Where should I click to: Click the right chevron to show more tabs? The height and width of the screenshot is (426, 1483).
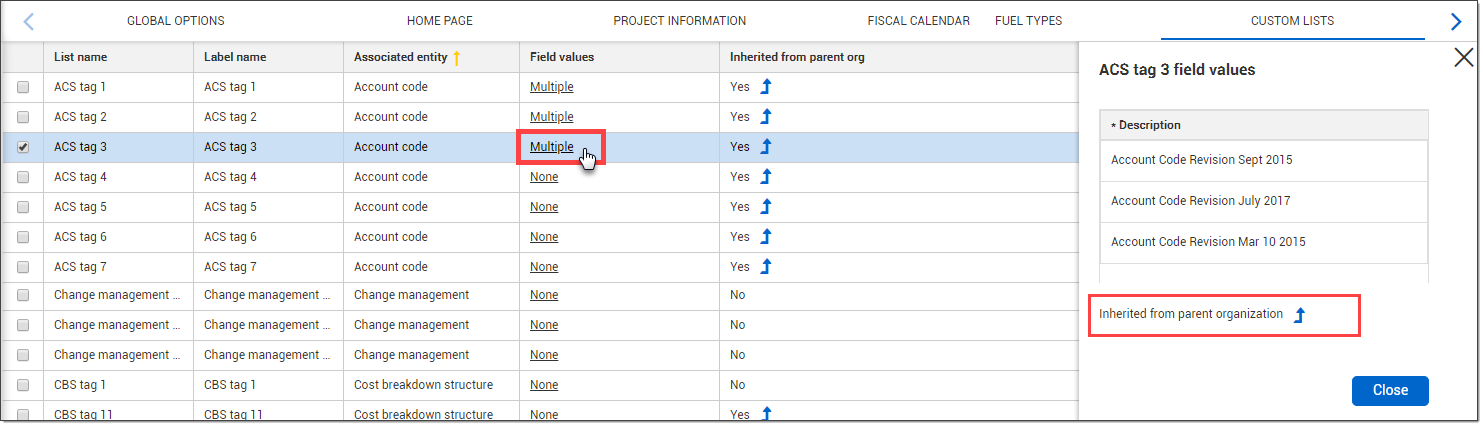1456,21
